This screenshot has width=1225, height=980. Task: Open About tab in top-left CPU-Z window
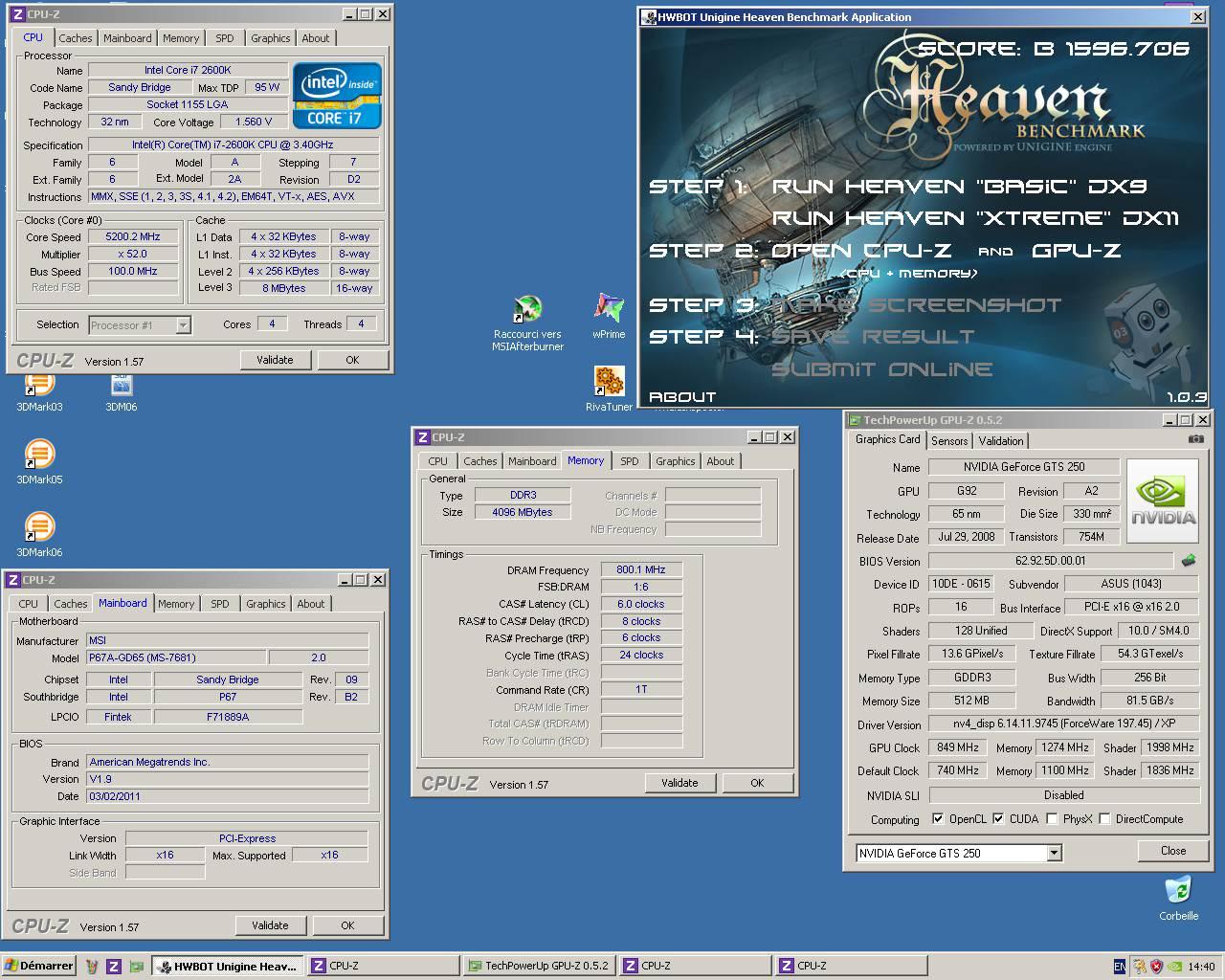click(316, 38)
